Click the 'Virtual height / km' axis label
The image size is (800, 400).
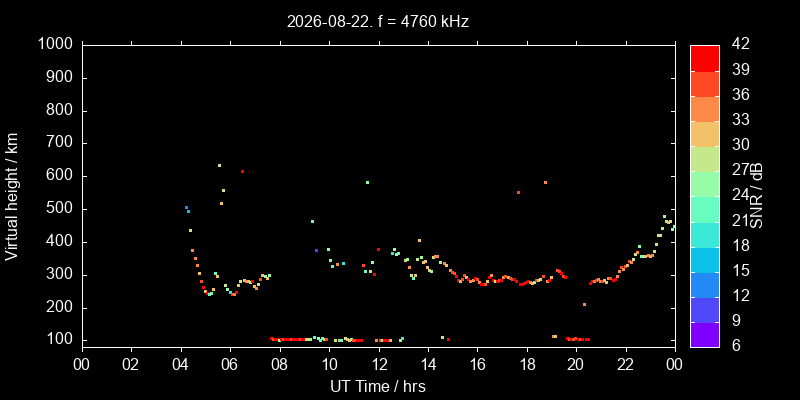(12, 196)
